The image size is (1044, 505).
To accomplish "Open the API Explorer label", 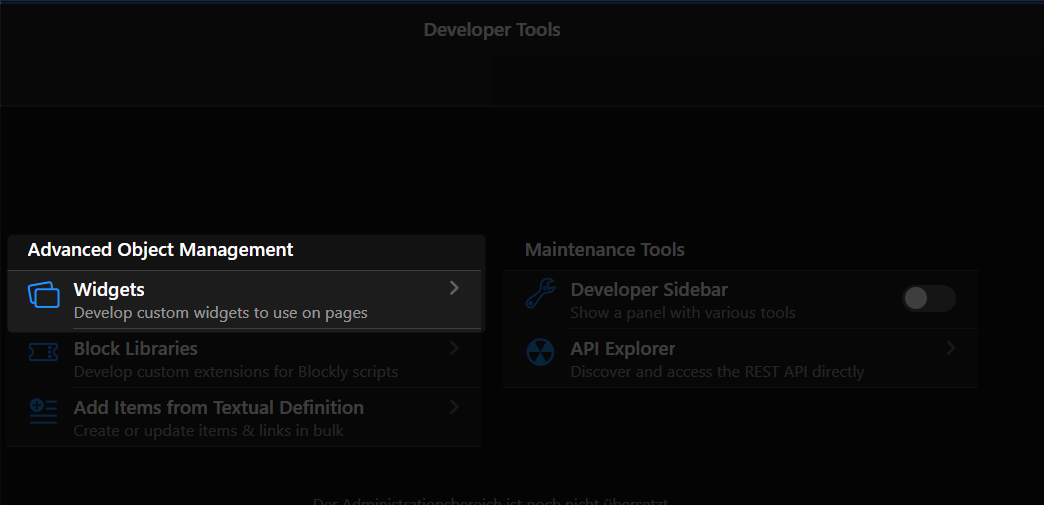I will pyautogui.click(x=622, y=349).
